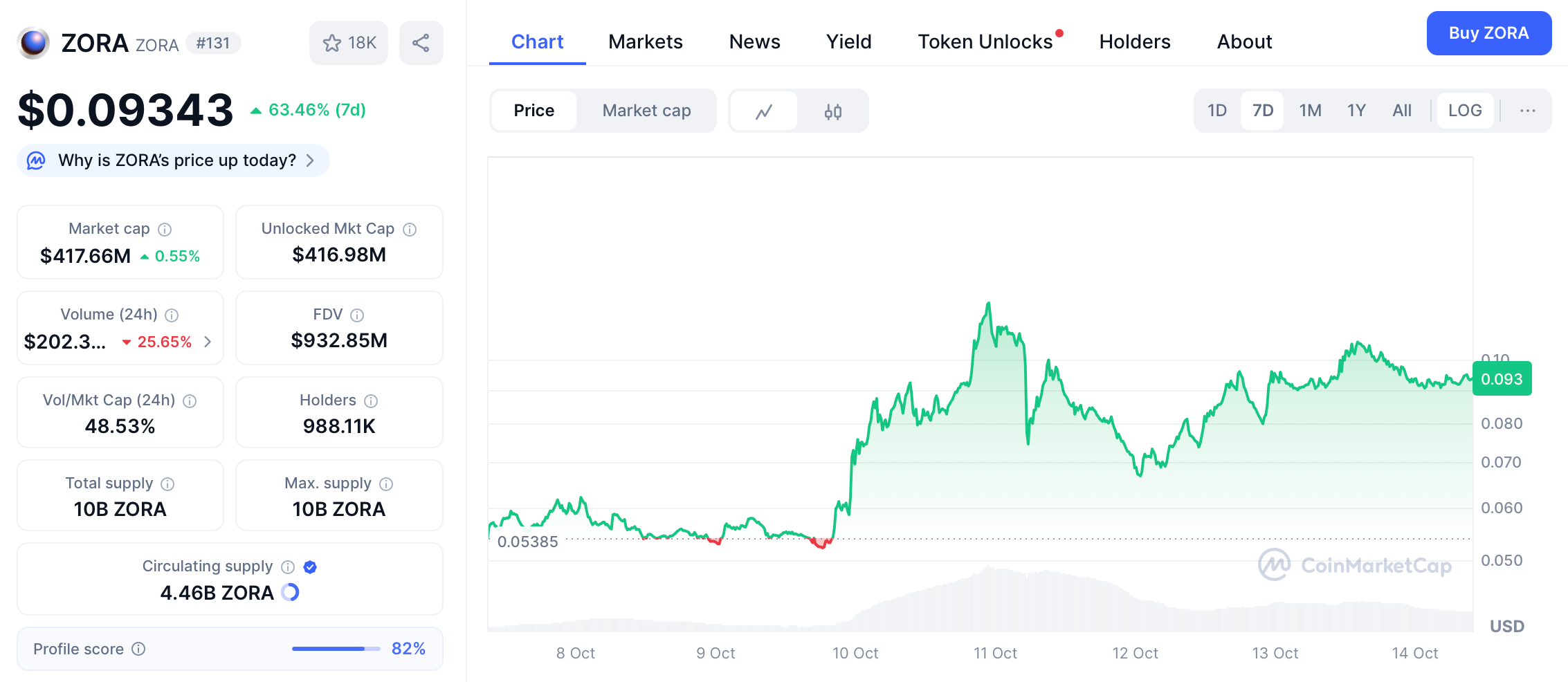Image resolution: width=1568 pixels, height=682 pixels.
Task: Select the 1M time range
Action: 1309,110
